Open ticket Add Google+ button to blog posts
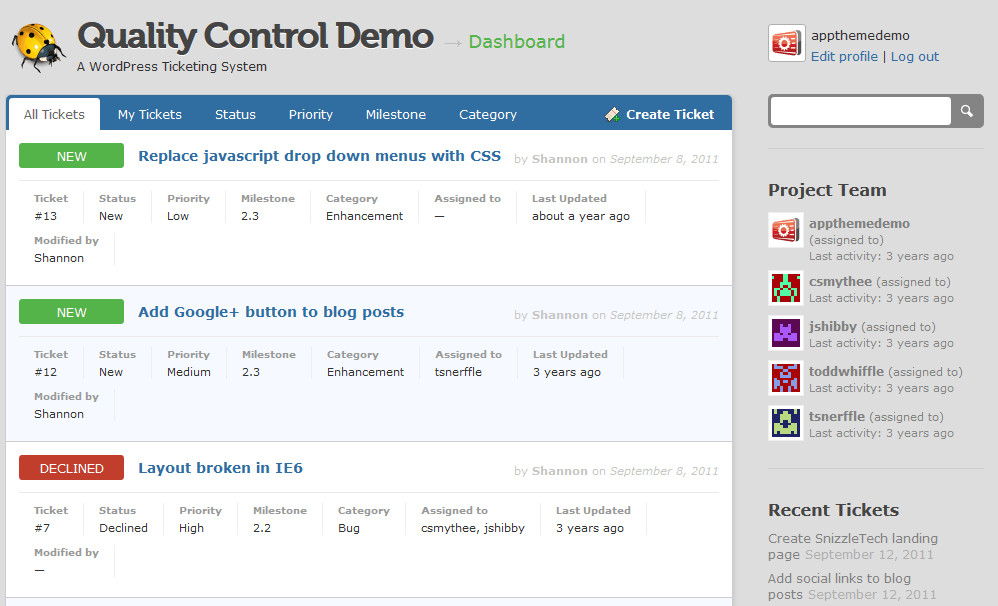Screen dimensions: 998x606 point(271,312)
